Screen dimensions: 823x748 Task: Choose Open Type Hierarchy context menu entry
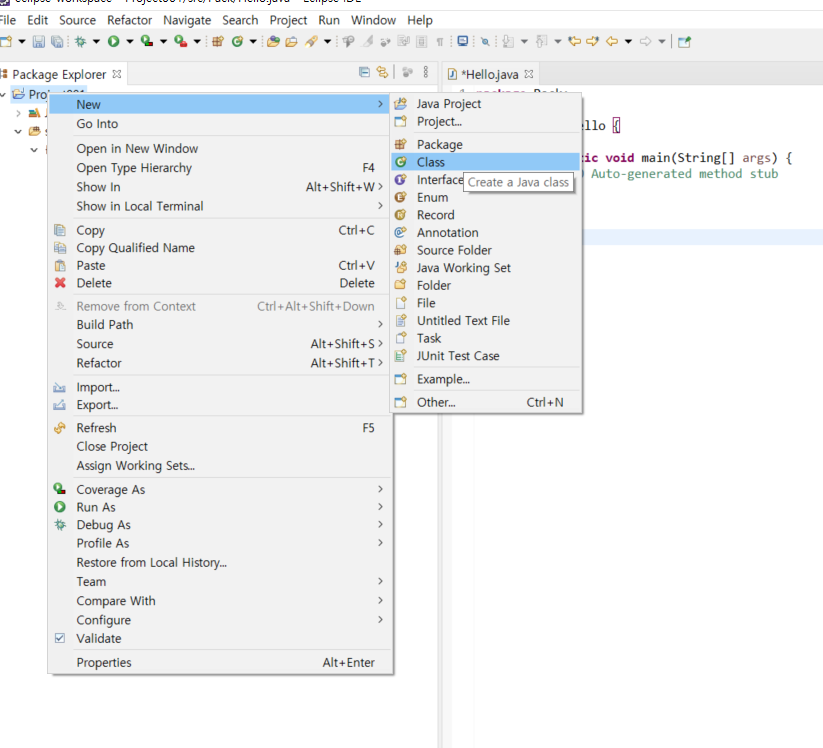(220, 168)
